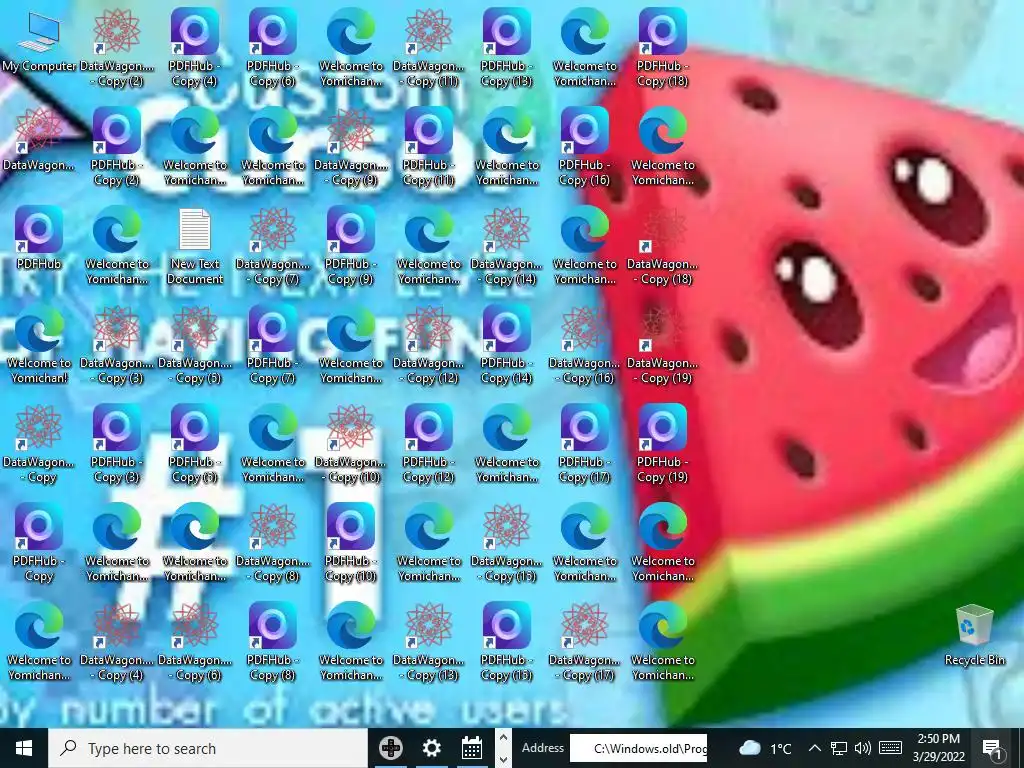This screenshot has width=1024, height=768.
Task: Click the Type here to search box
Action: (x=208, y=748)
